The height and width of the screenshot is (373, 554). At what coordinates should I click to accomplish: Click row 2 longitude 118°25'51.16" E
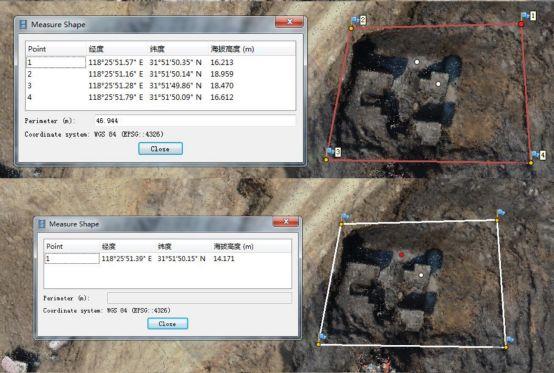point(116,74)
